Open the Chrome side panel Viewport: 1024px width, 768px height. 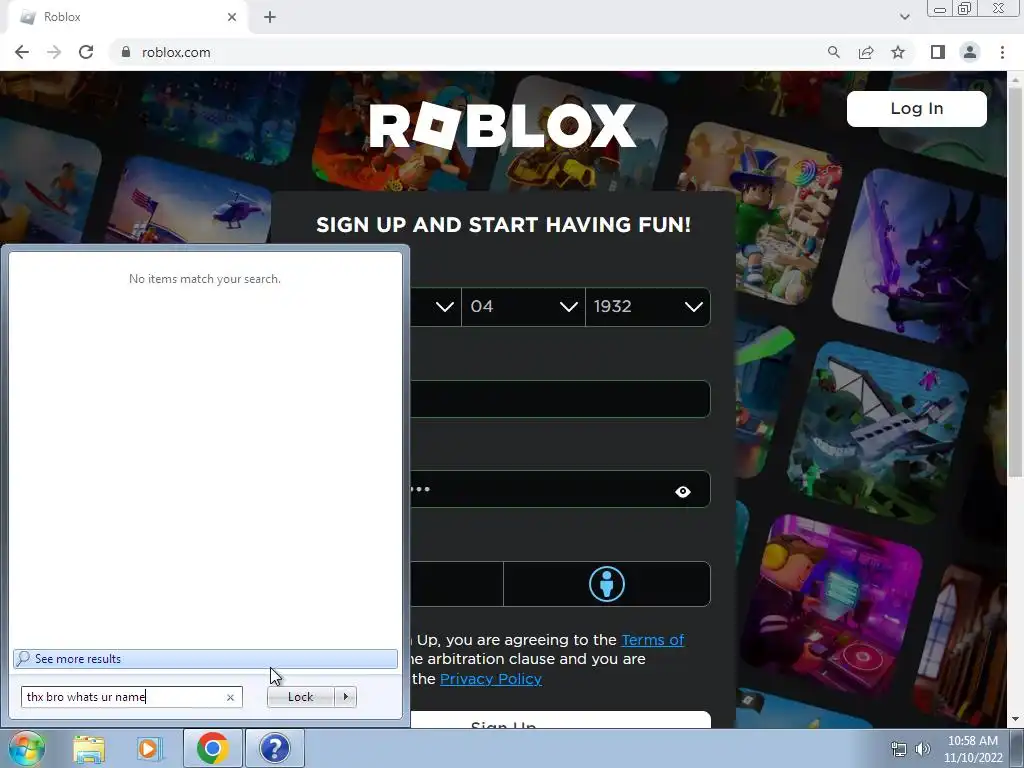[938, 52]
